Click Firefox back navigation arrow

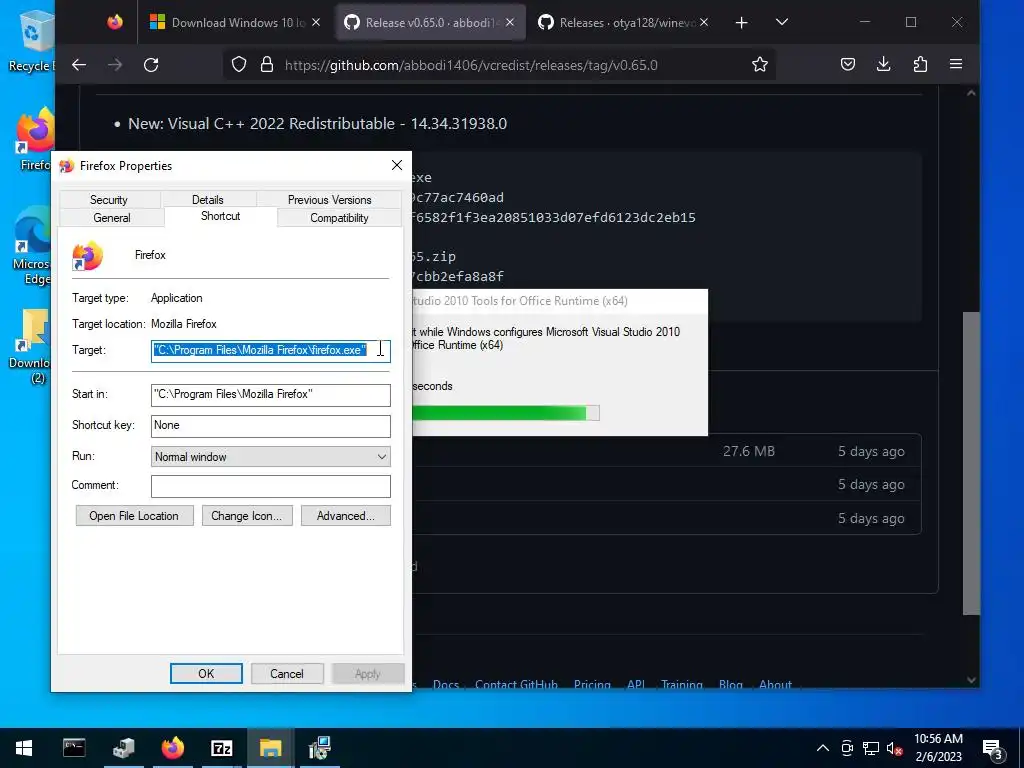point(79,65)
